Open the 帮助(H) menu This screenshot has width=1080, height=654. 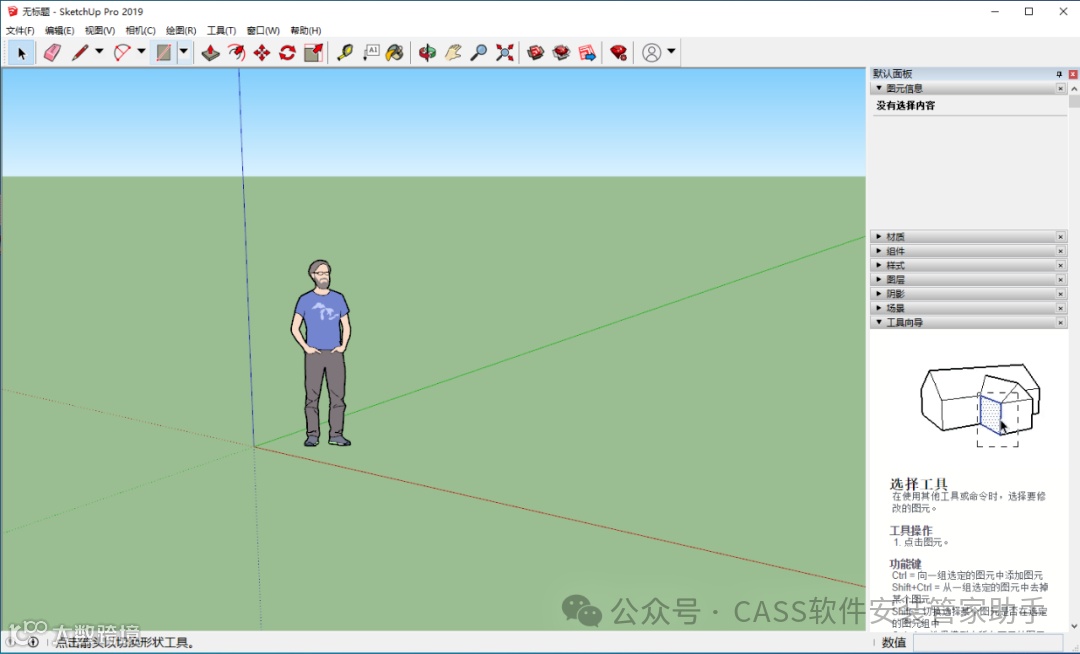tap(306, 30)
